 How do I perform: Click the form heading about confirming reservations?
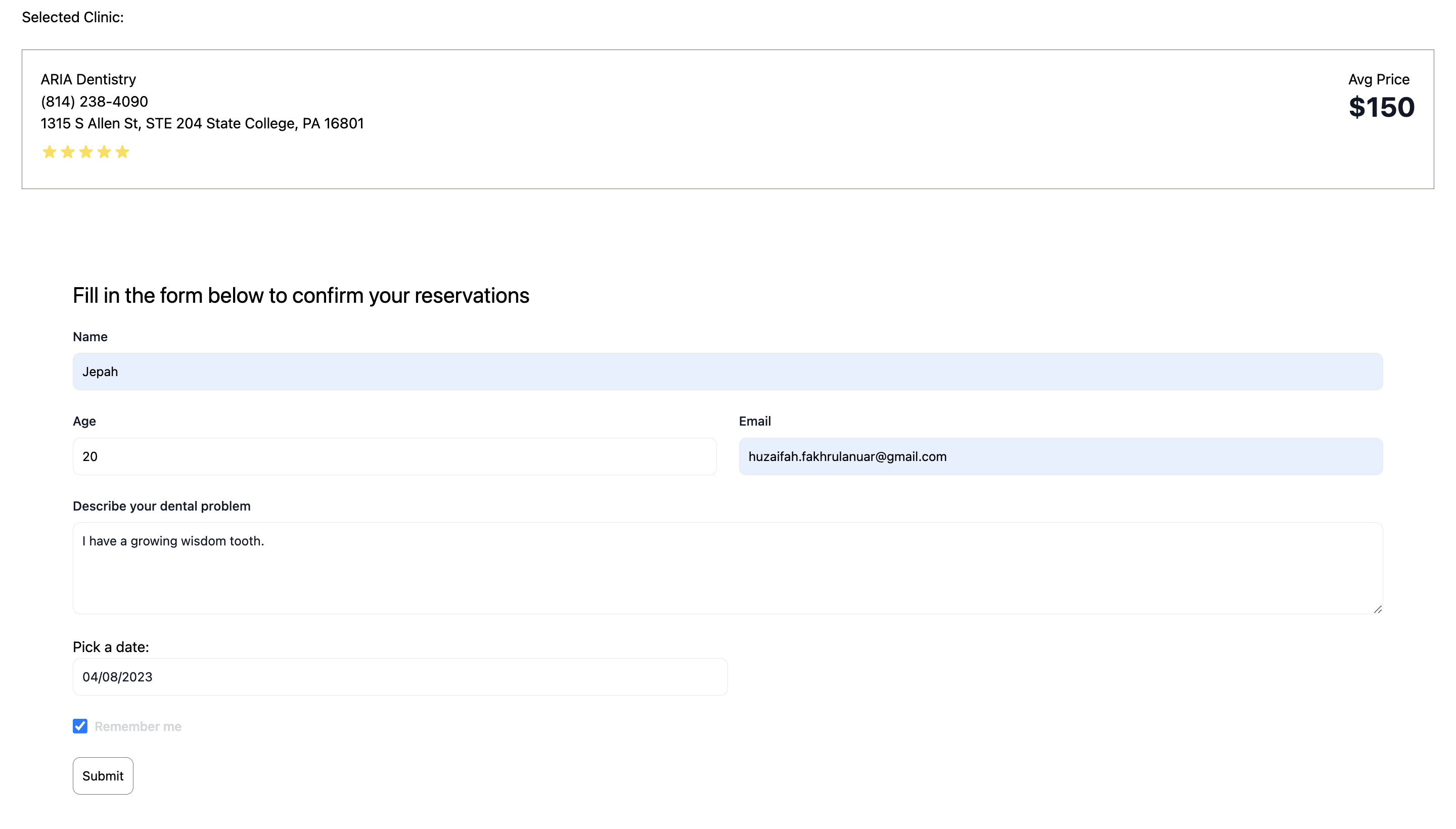click(301, 296)
